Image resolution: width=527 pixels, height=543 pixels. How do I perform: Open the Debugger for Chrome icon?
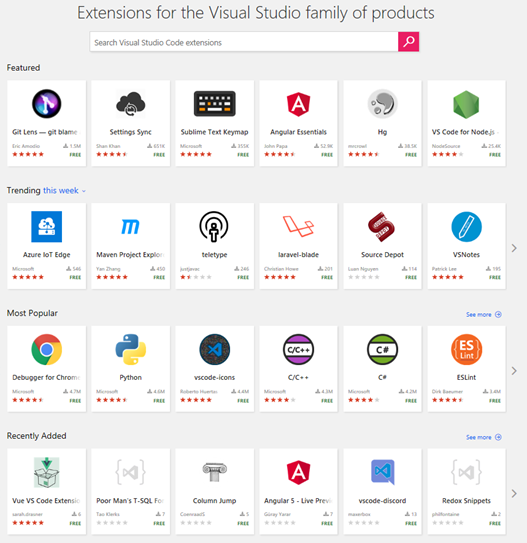point(46,349)
